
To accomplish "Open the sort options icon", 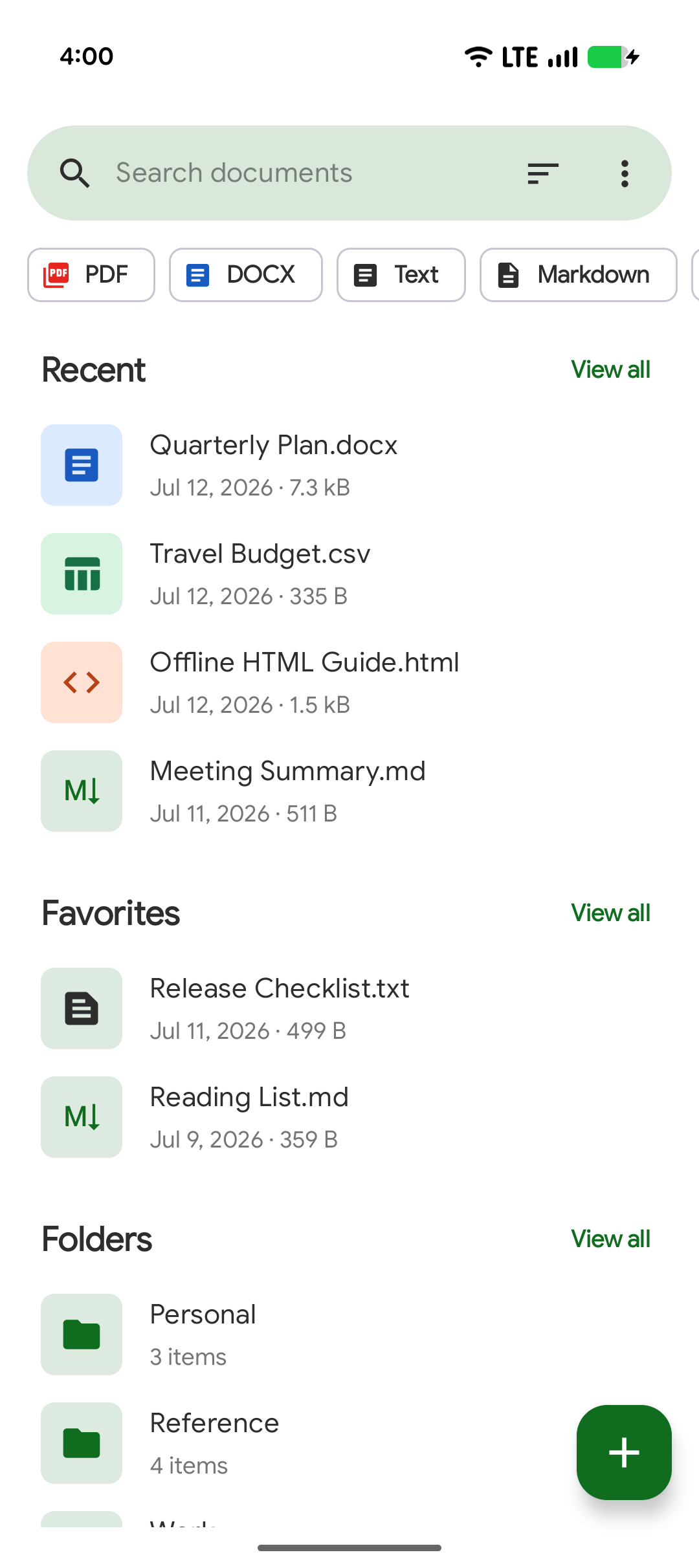I will [542, 173].
